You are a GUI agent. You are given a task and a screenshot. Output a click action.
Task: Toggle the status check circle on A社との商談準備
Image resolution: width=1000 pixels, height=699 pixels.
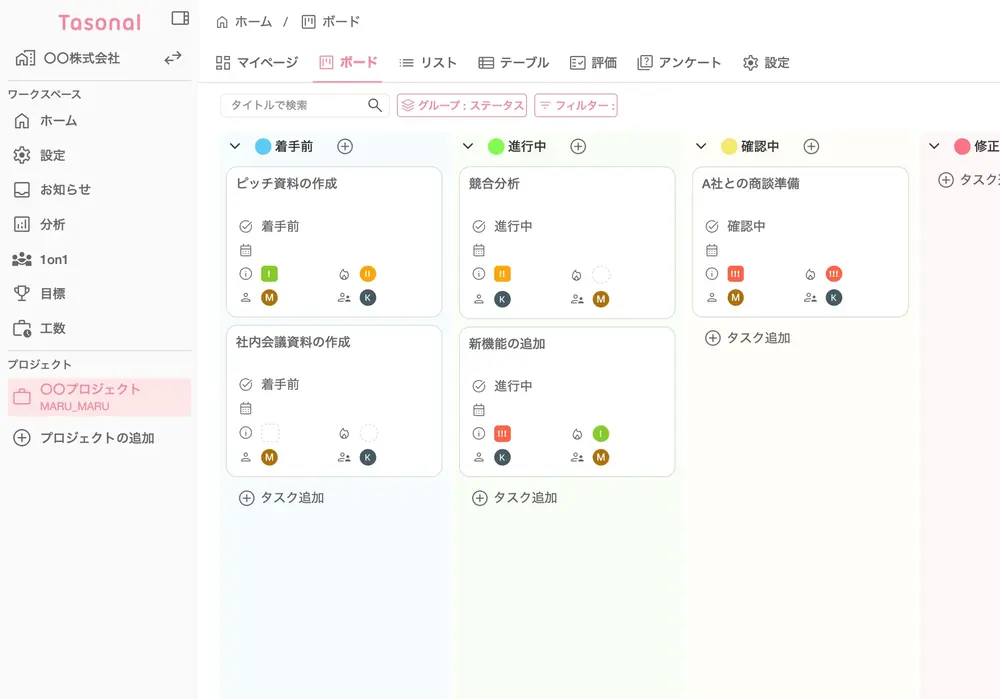(712, 226)
